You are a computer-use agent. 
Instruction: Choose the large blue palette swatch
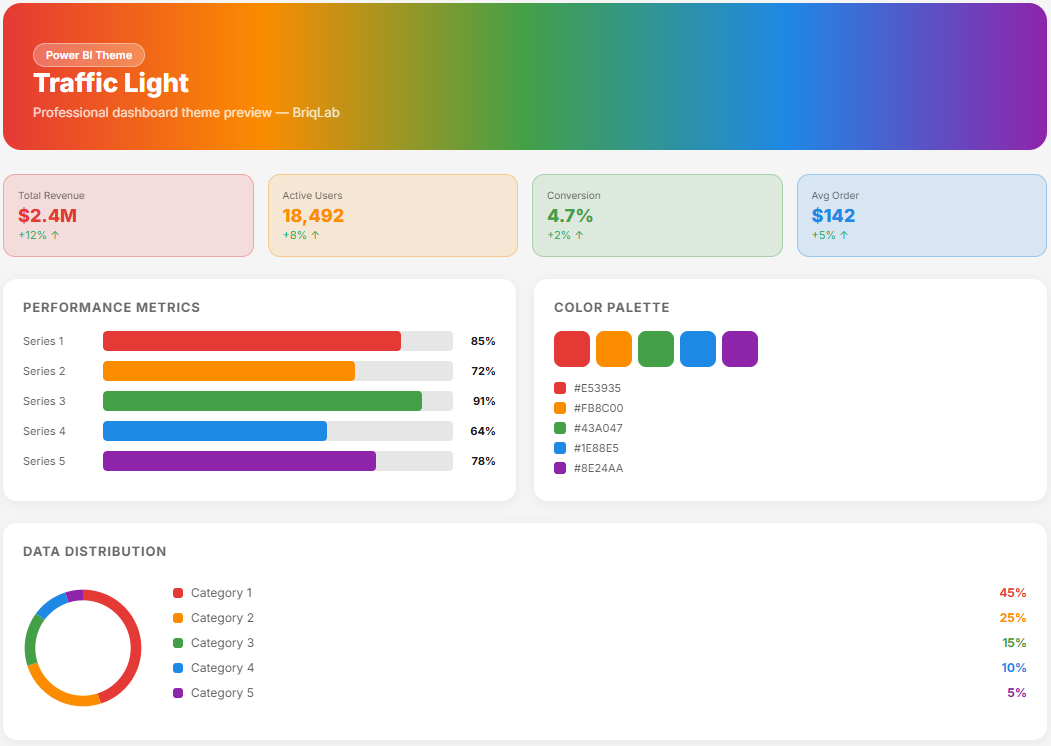pos(698,349)
